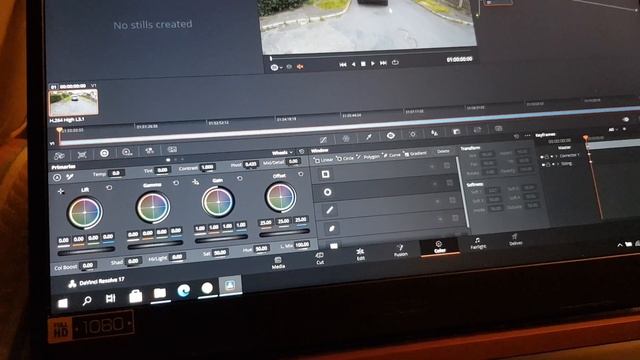Select the Power Window palette icon
The image size is (640, 360).
(391, 136)
